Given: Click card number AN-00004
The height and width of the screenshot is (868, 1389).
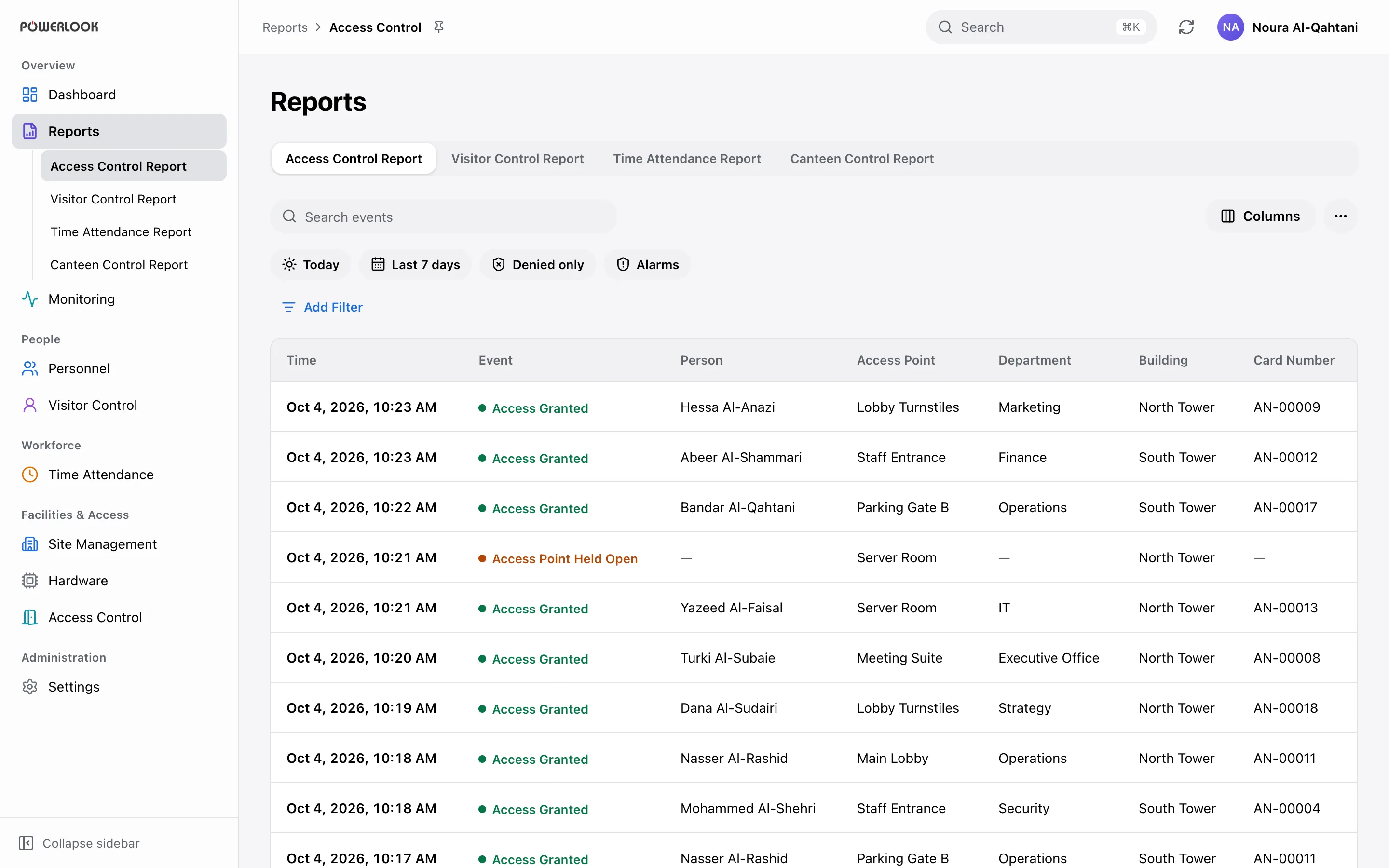Looking at the screenshot, I should (x=1286, y=808).
